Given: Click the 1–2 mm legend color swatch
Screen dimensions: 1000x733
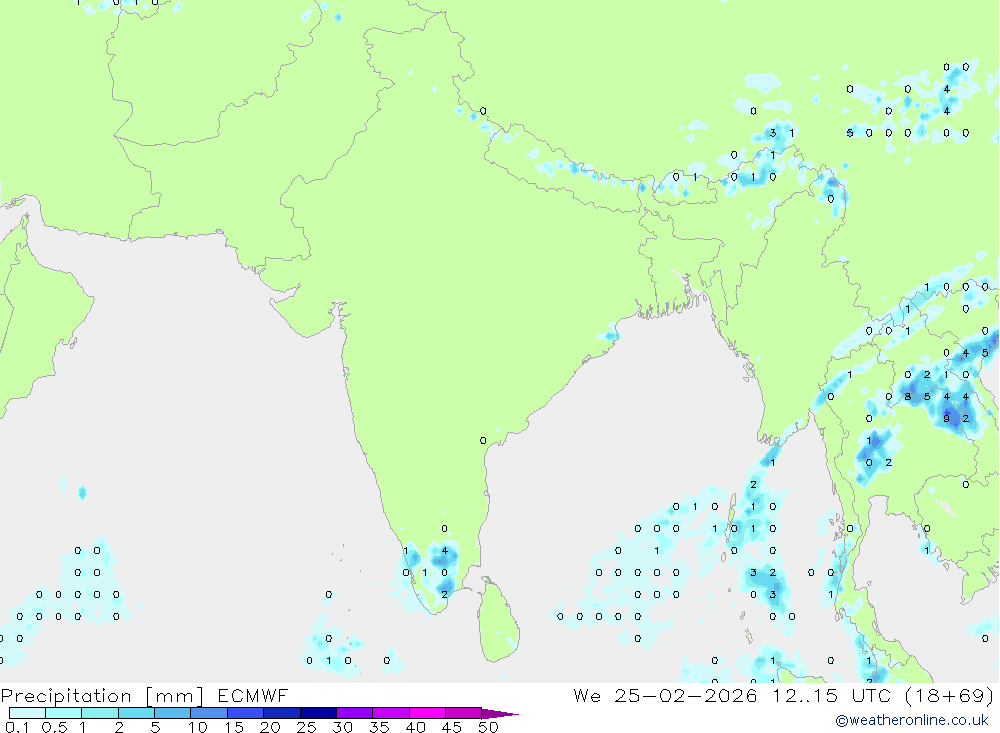Looking at the screenshot, I should (100, 713).
